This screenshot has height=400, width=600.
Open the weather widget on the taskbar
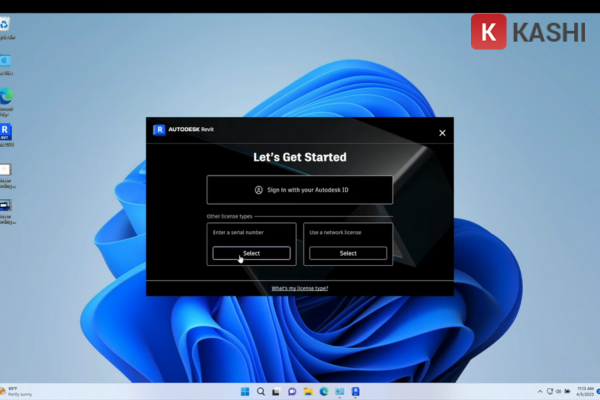click(x=16, y=391)
